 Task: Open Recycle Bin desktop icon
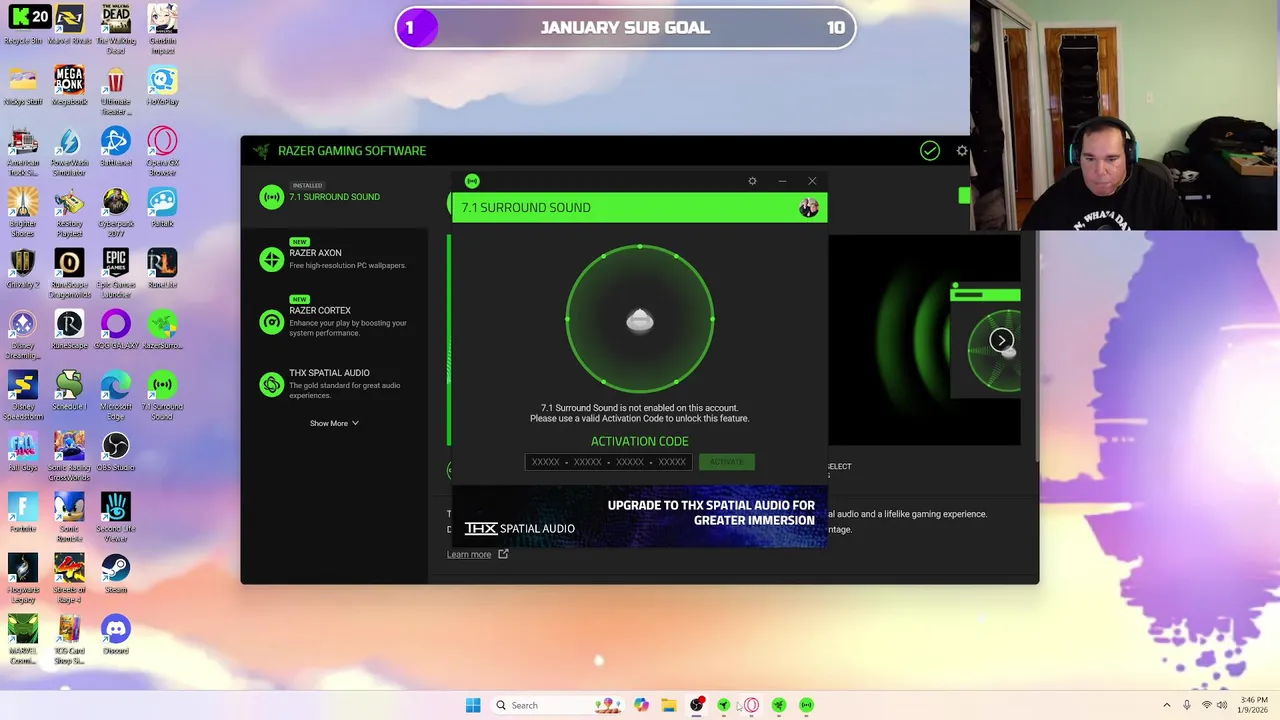point(23,25)
